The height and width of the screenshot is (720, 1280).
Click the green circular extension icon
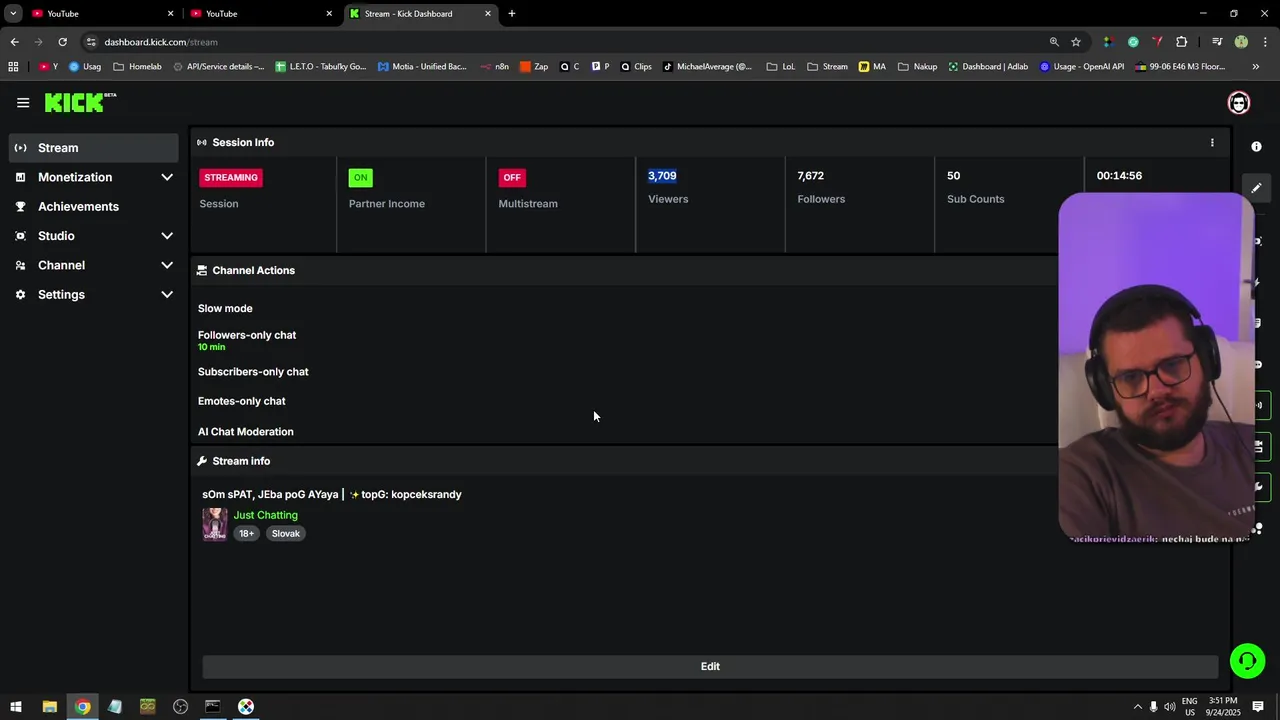(x=1133, y=42)
